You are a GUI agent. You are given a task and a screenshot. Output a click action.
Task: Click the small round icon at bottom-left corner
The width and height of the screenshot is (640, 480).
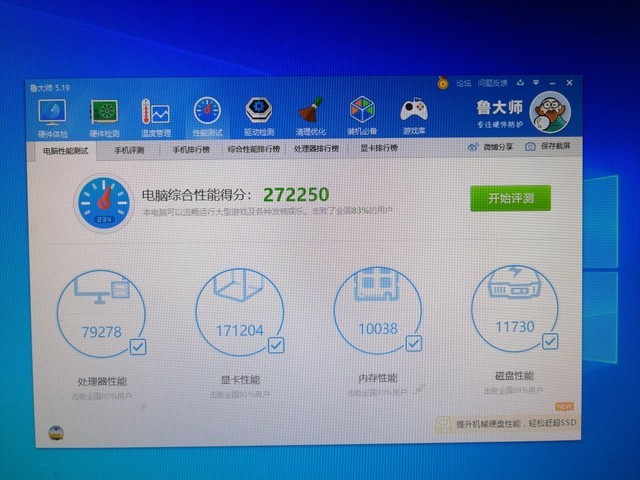tap(56, 433)
